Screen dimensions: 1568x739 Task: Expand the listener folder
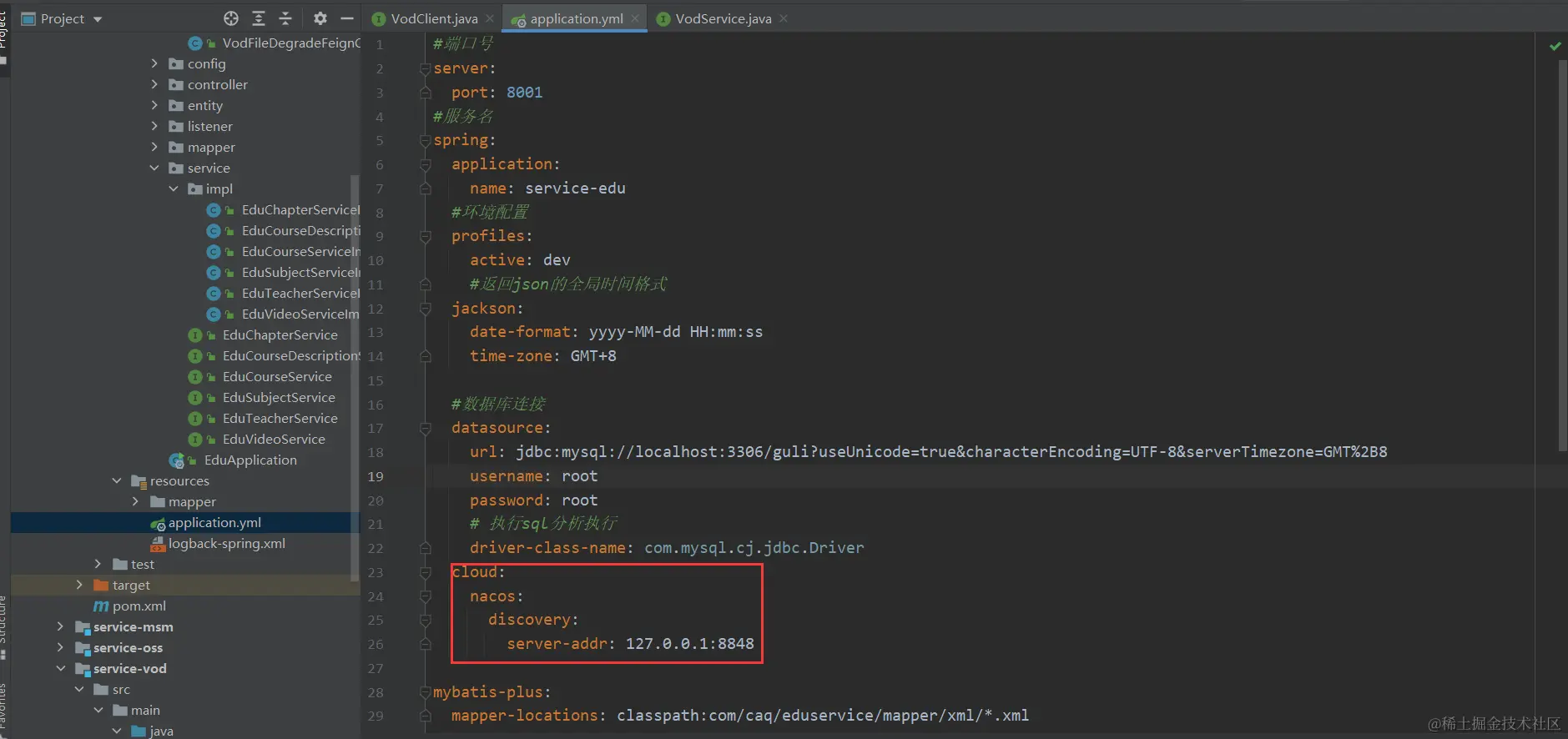coord(154,126)
